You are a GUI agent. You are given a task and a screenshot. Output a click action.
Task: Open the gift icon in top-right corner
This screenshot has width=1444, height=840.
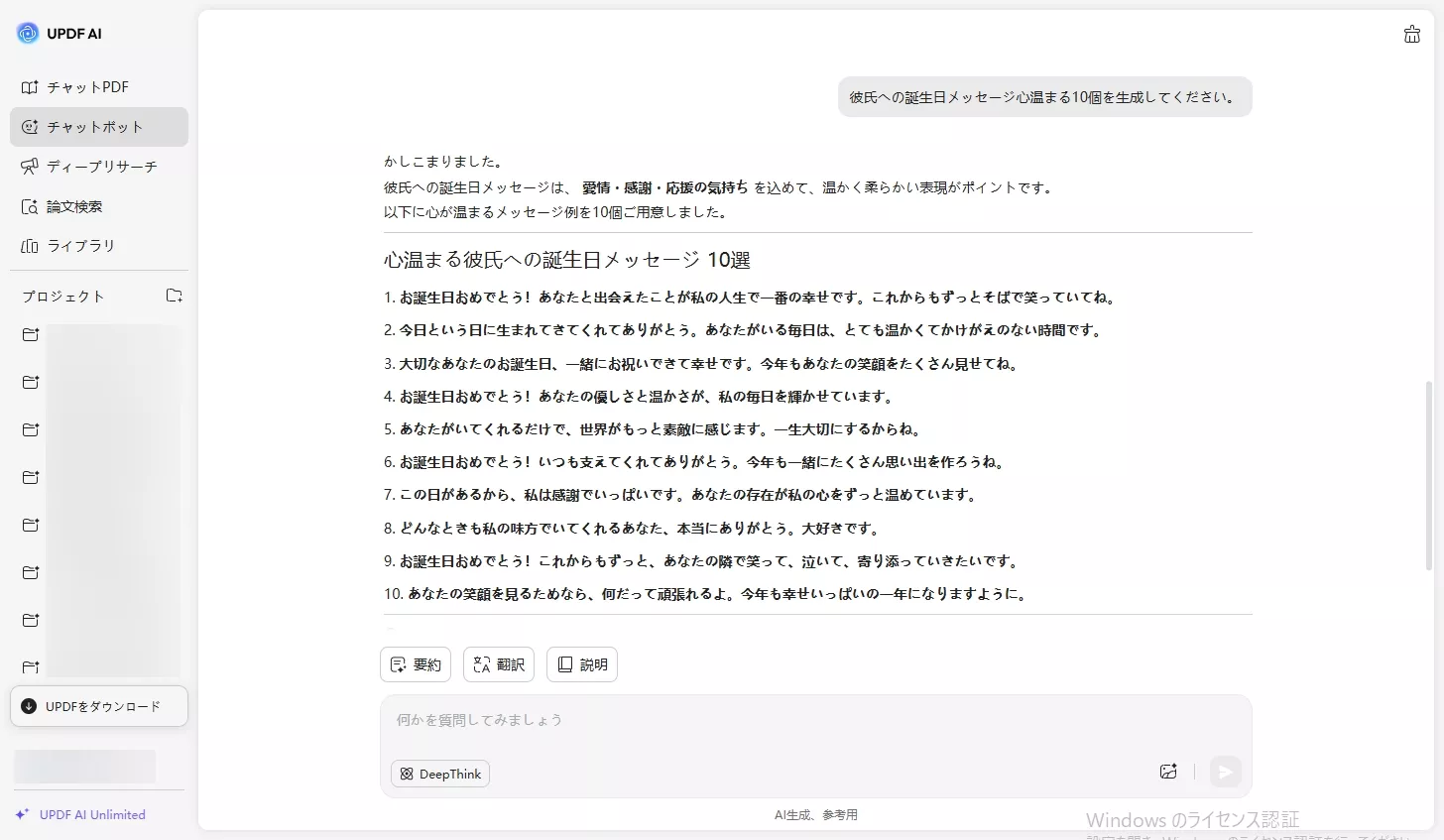click(x=1412, y=35)
